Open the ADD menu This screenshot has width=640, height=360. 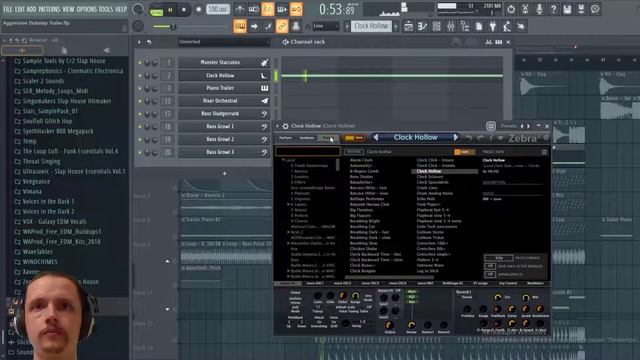tap(31, 9)
